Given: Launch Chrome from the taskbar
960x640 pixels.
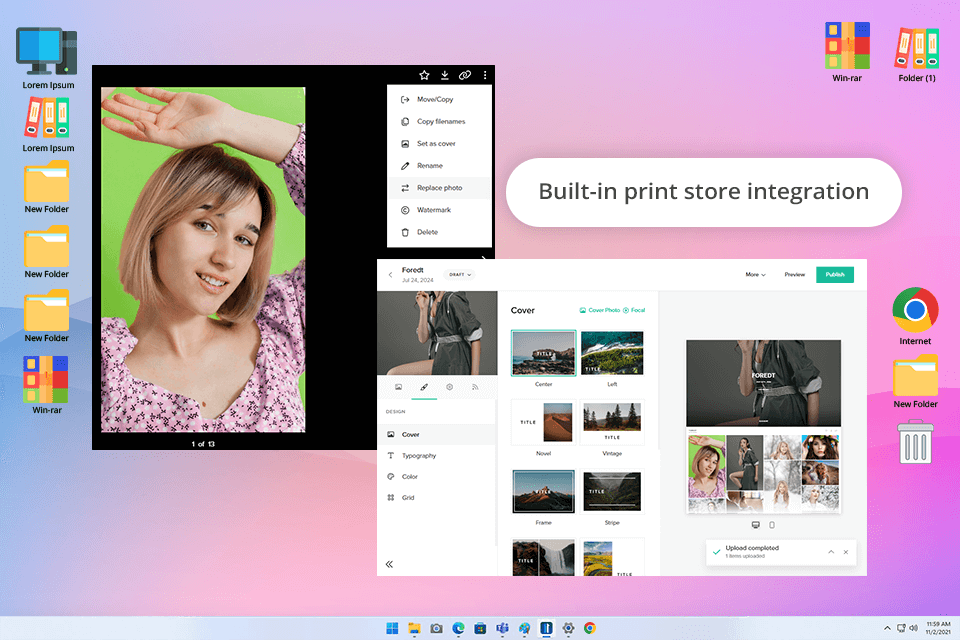Looking at the screenshot, I should pos(590,628).
